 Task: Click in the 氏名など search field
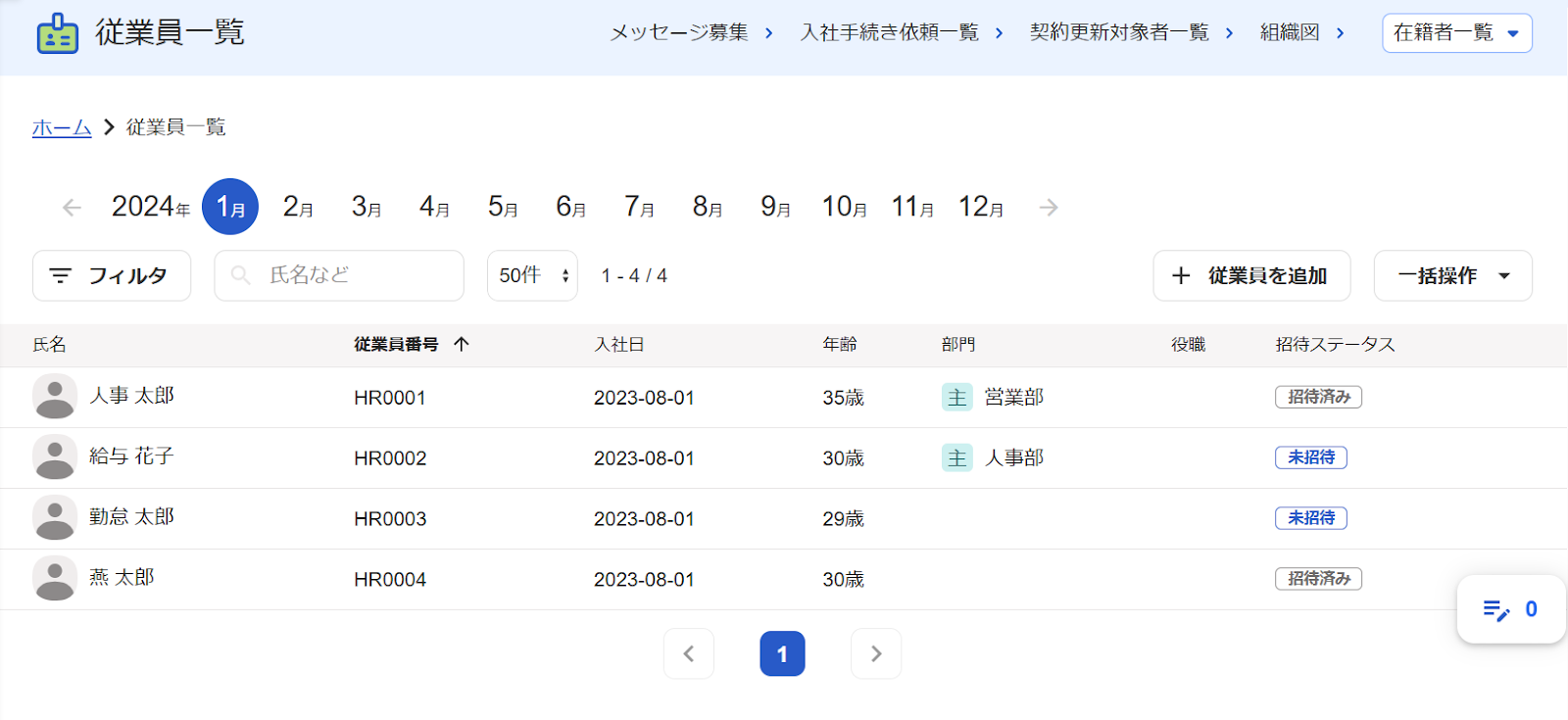click(339, 275)
